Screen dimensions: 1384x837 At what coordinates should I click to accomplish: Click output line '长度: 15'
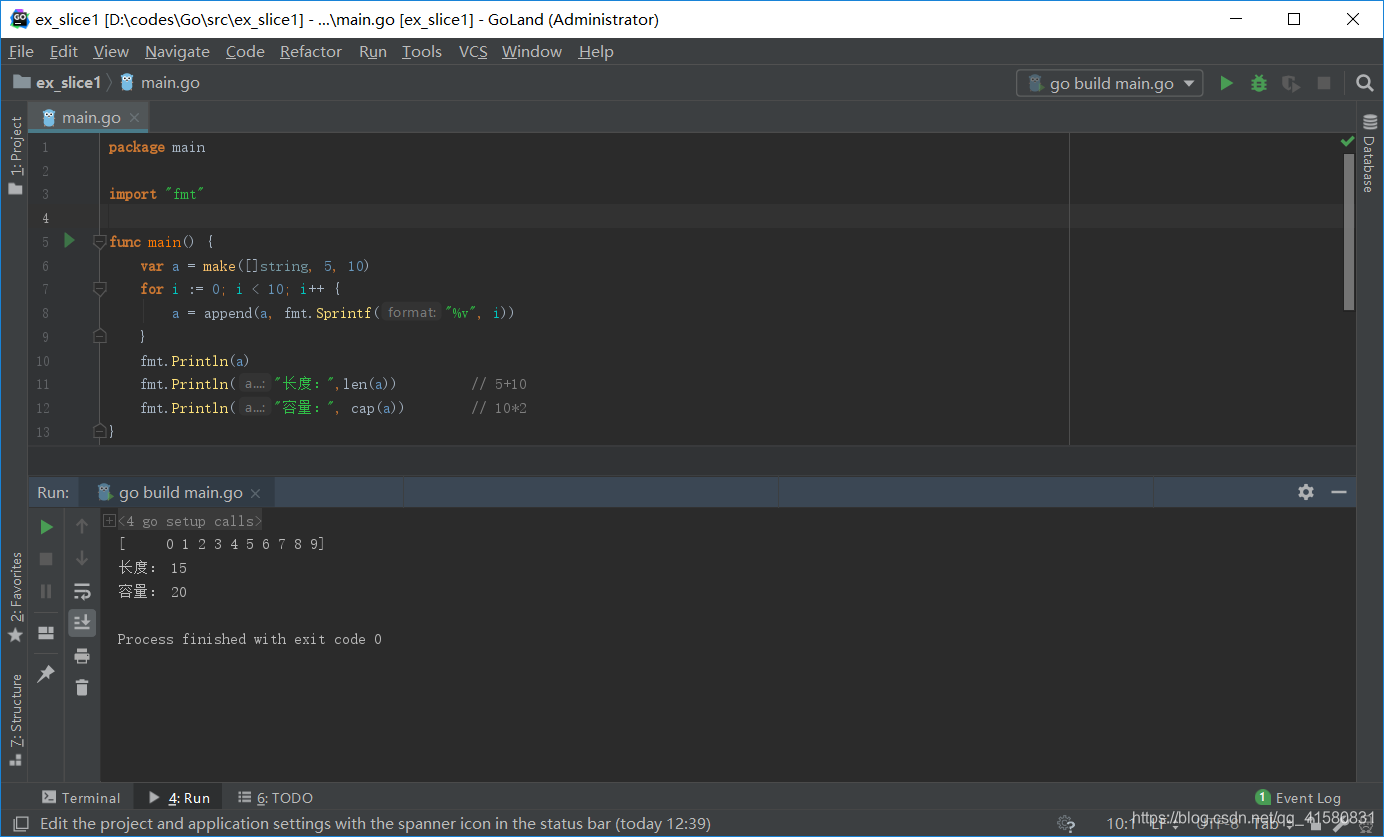(152, 568)
